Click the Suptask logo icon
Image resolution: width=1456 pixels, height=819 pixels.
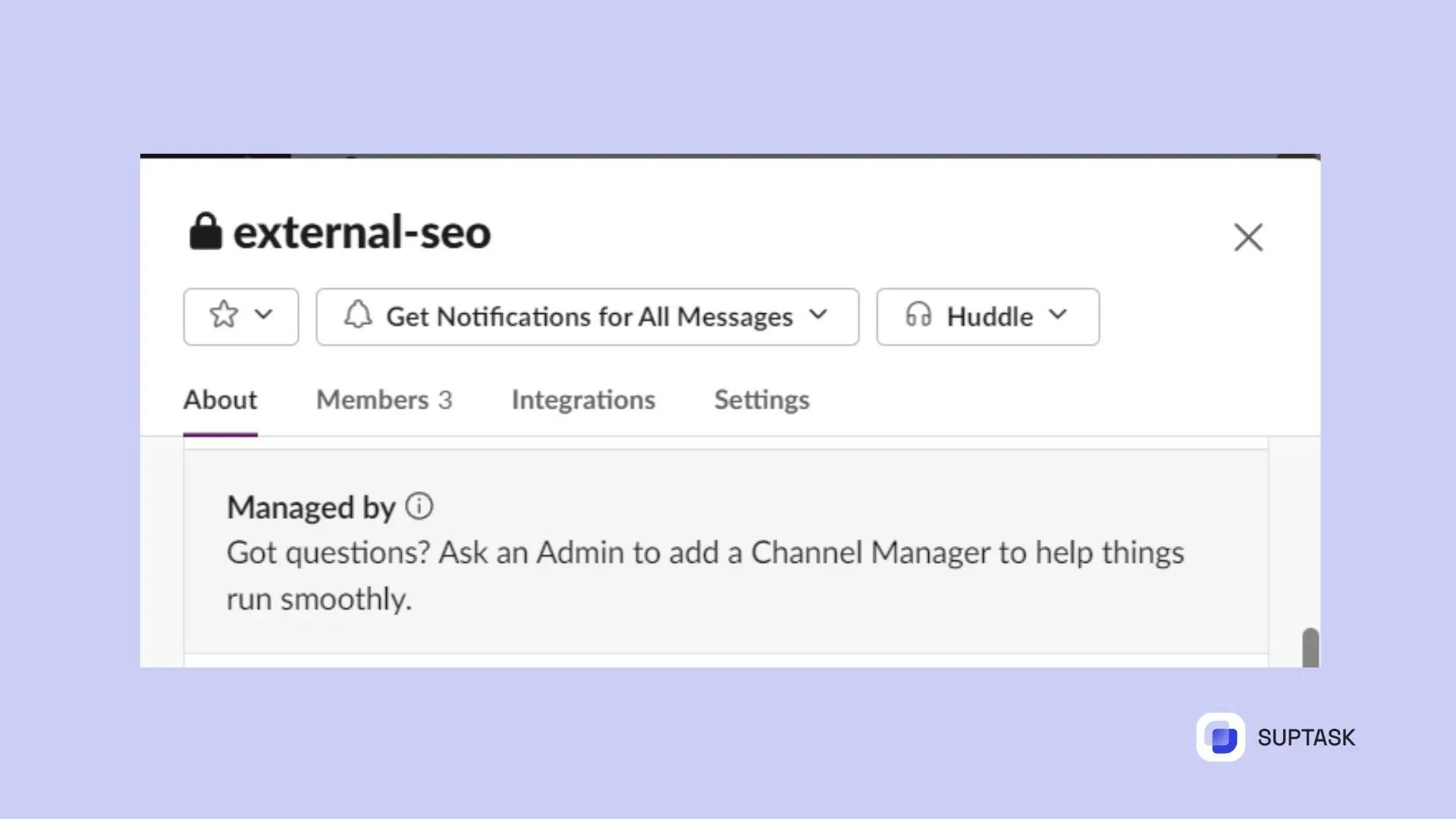coord(1222,736)
